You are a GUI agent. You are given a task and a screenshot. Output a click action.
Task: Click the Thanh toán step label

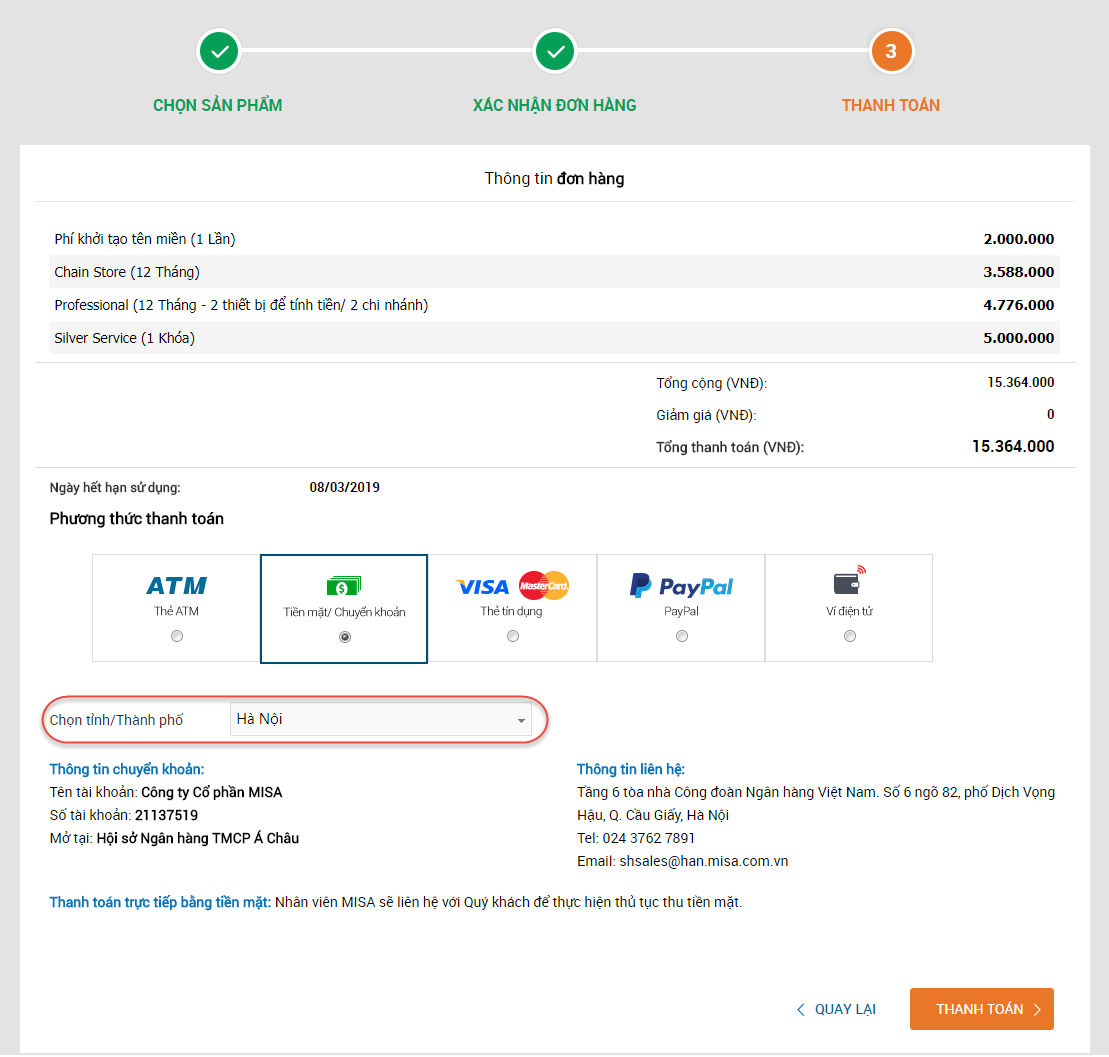(x=891, y=105)
